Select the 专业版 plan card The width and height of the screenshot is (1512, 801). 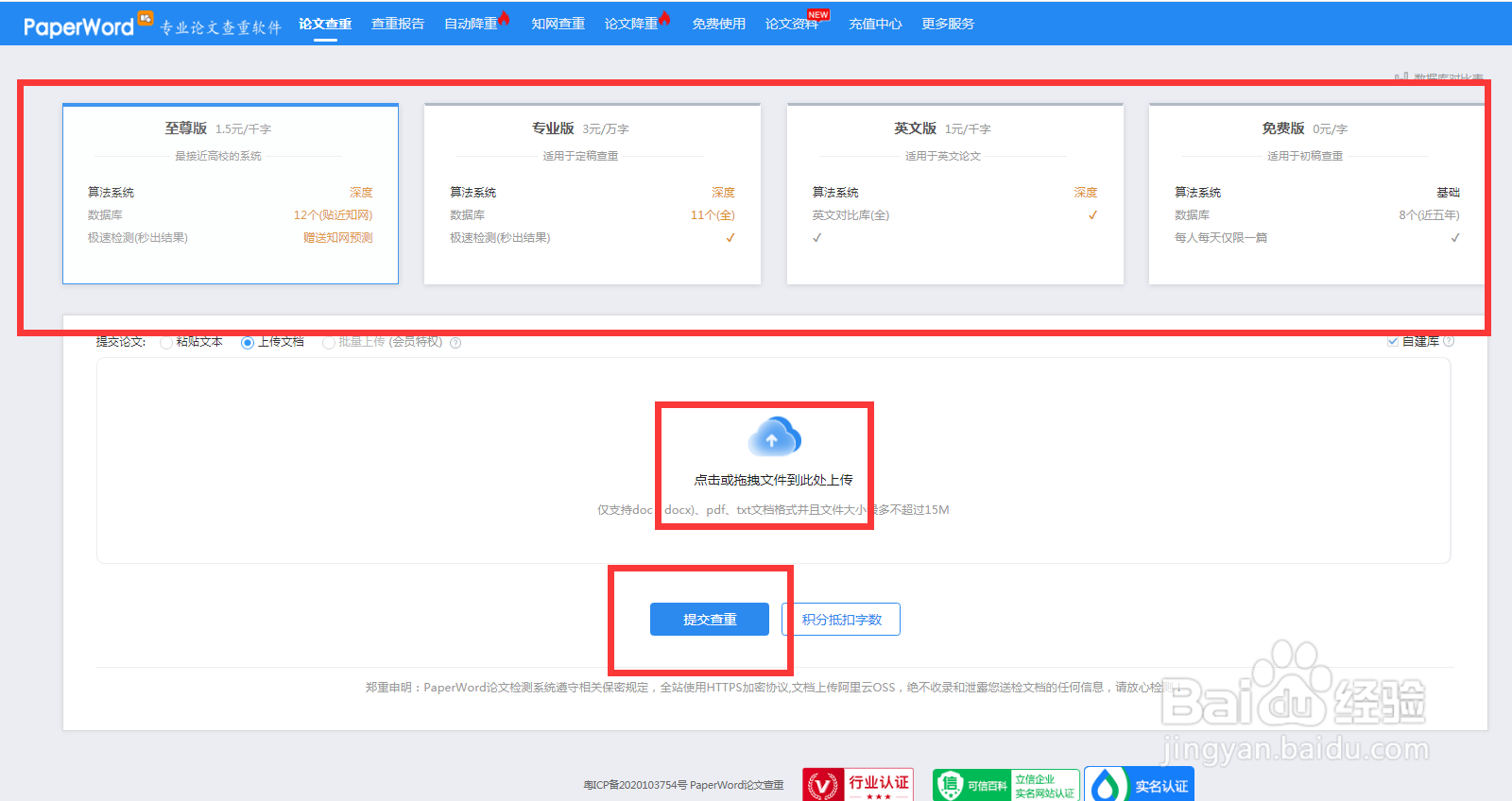pyautogui.click(x=593, y=194)
